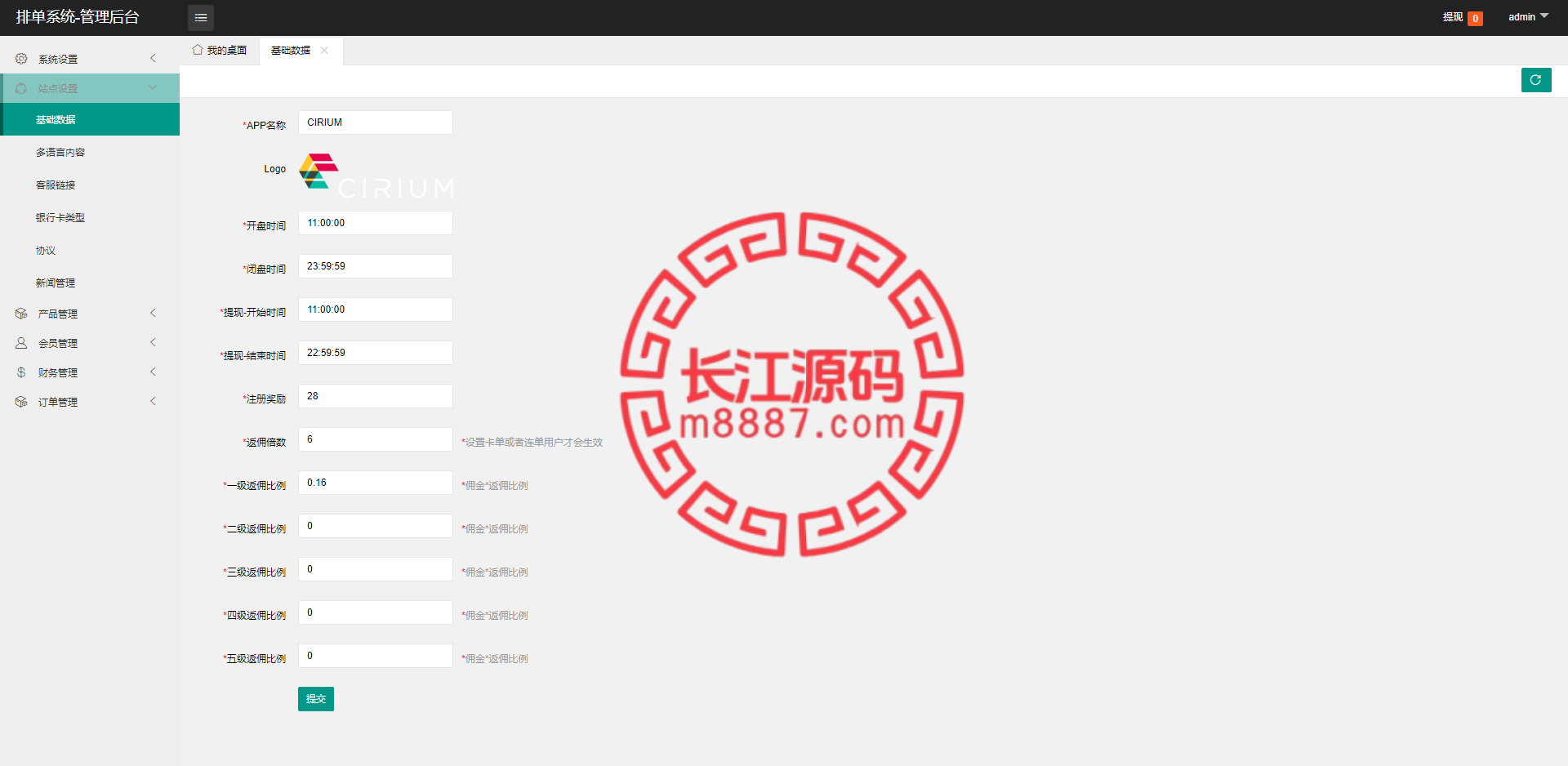Screen dimensions: 1568x766
Task: Click the 会员管理 user icon
Action: [x=21, y=343]
